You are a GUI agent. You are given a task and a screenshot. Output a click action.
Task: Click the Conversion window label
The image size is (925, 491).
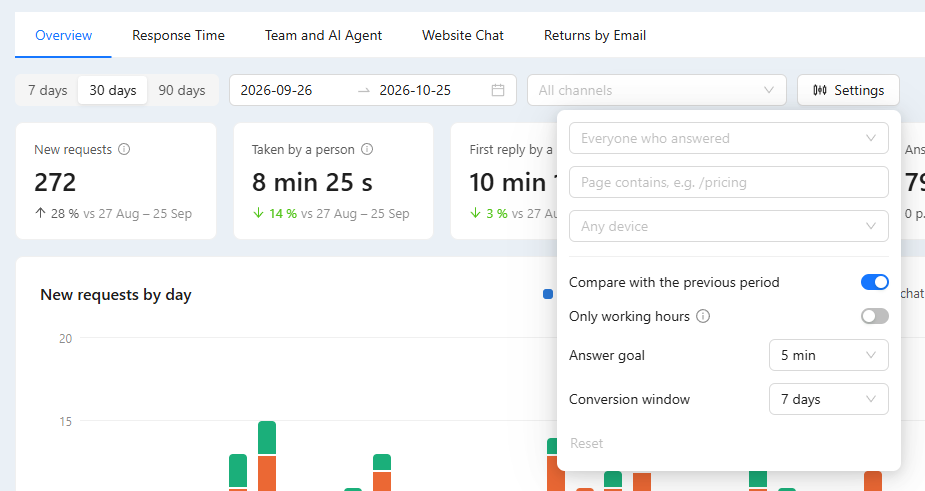(x=629, y=400)
